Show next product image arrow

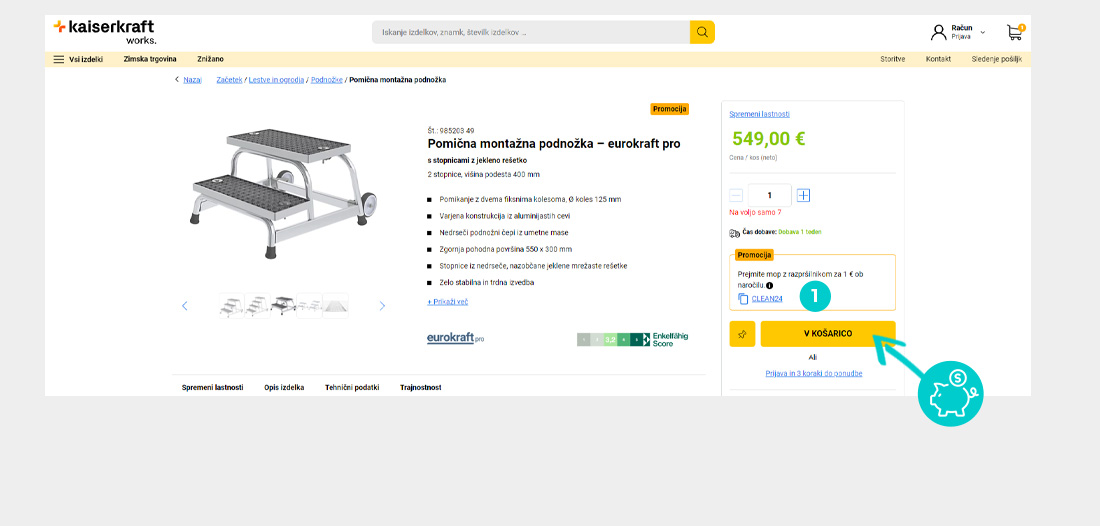[382, 306]
